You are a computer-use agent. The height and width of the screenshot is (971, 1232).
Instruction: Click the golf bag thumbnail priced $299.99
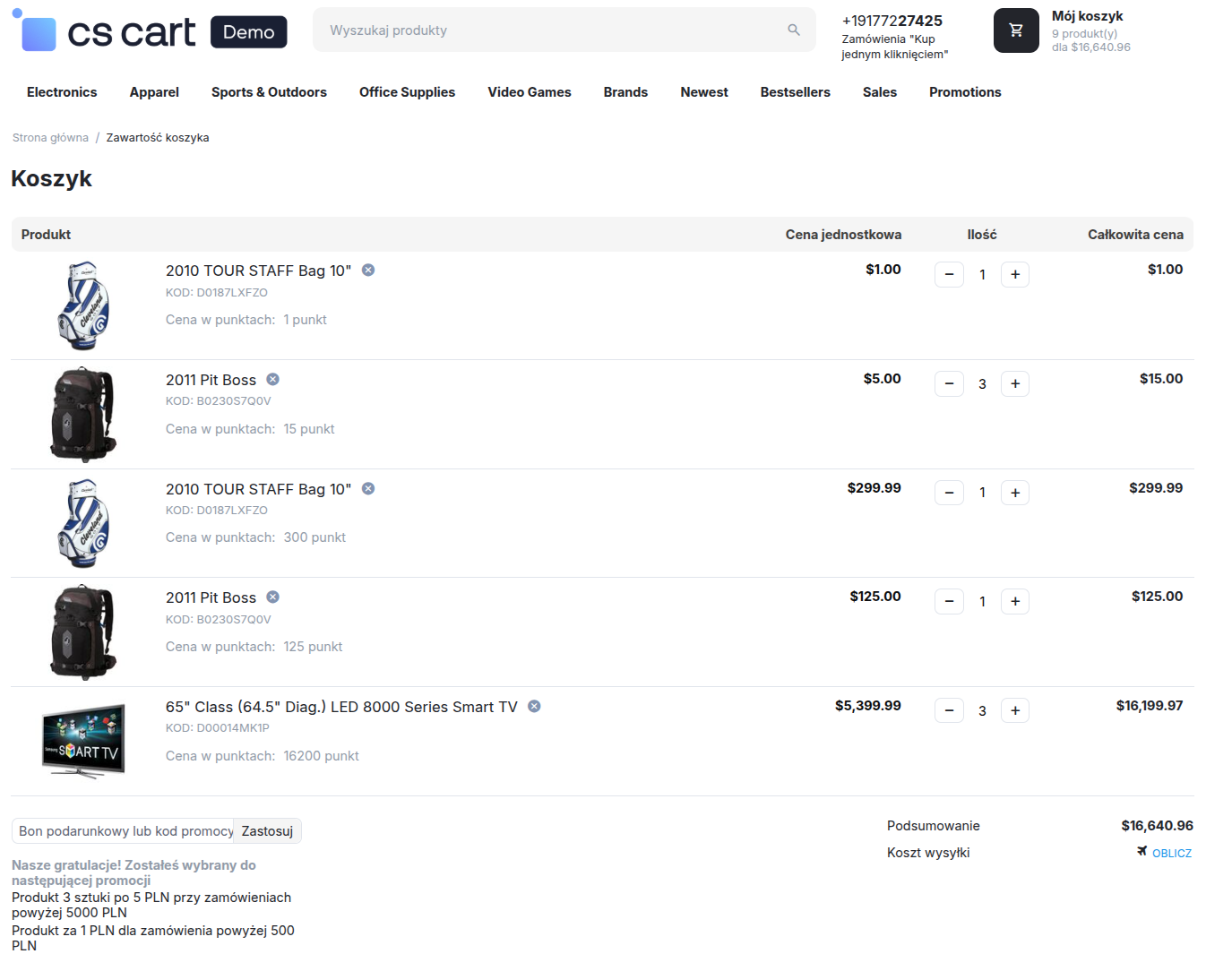tap(83, 524)
